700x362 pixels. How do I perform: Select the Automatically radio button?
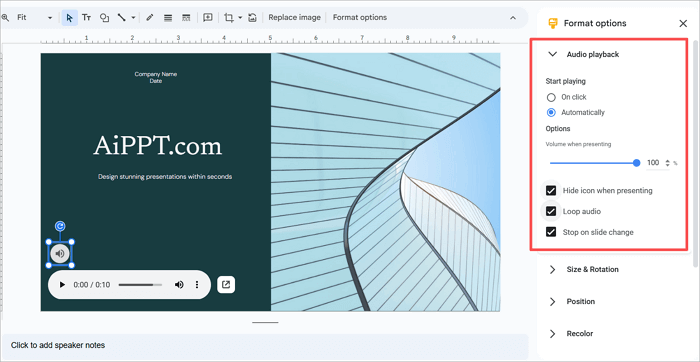pos(551,112)
